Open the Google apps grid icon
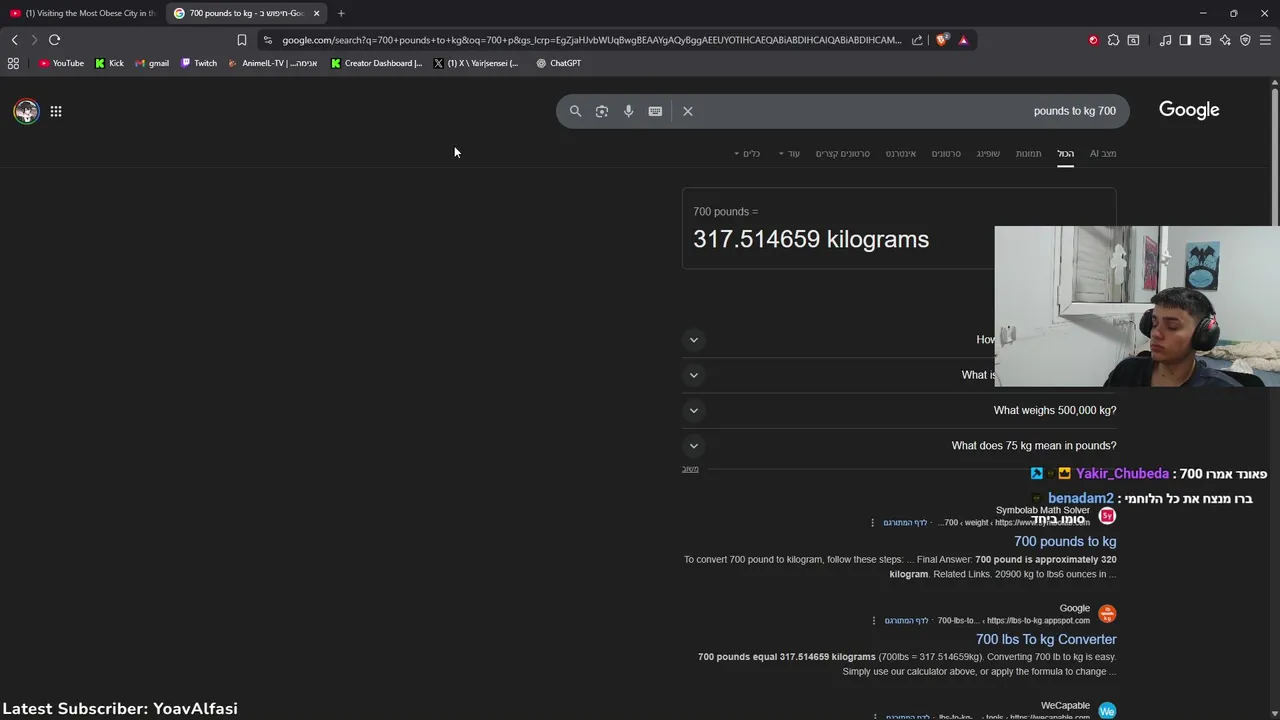Image resolution: width=1280 pixels, height=720 pixels. (x=56, y=111)
